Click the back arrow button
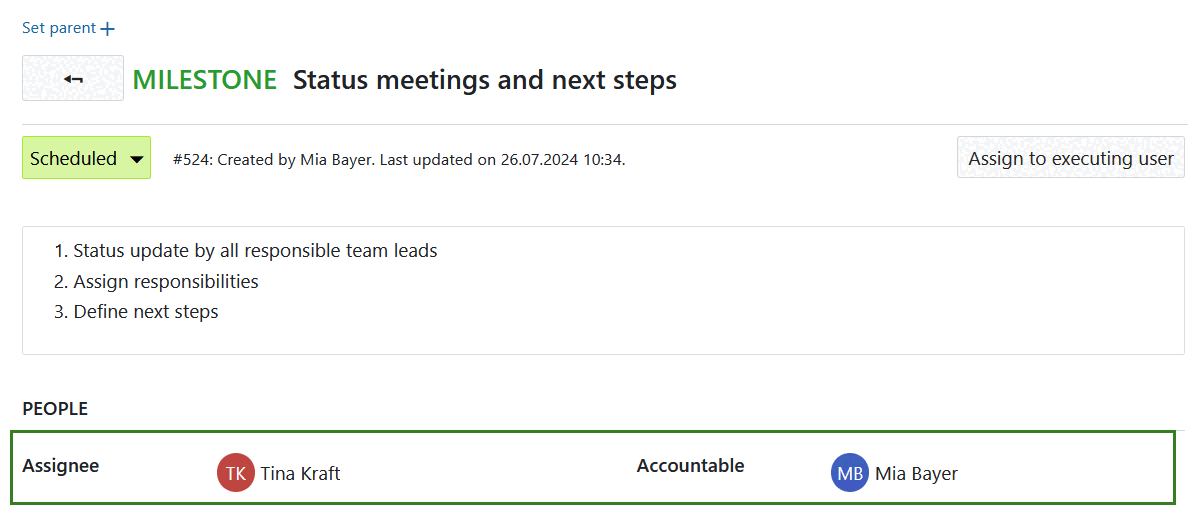This screenshot has height=511, width=1188. click(73, 79)
